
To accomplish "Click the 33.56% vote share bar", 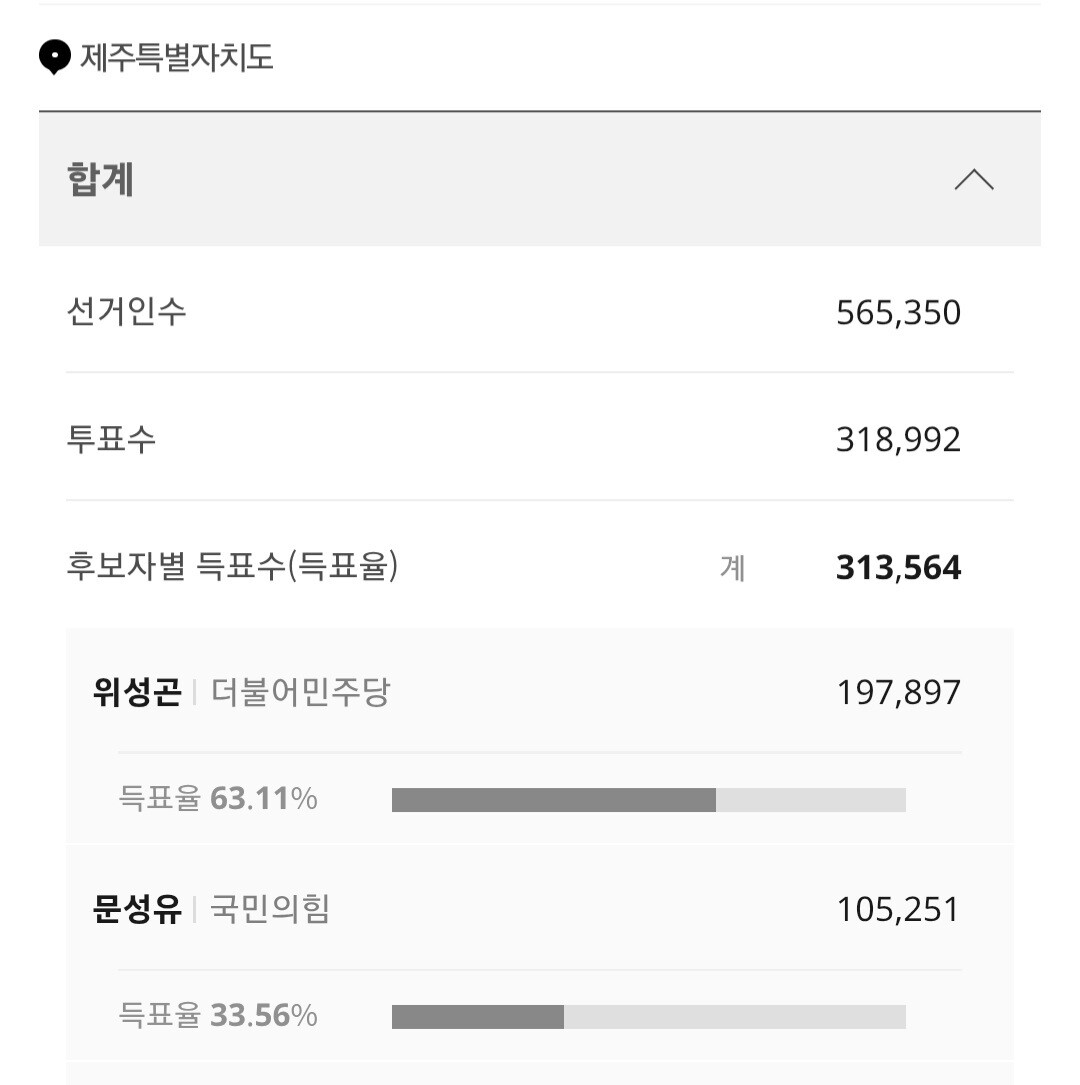I will pos(648,1017).
